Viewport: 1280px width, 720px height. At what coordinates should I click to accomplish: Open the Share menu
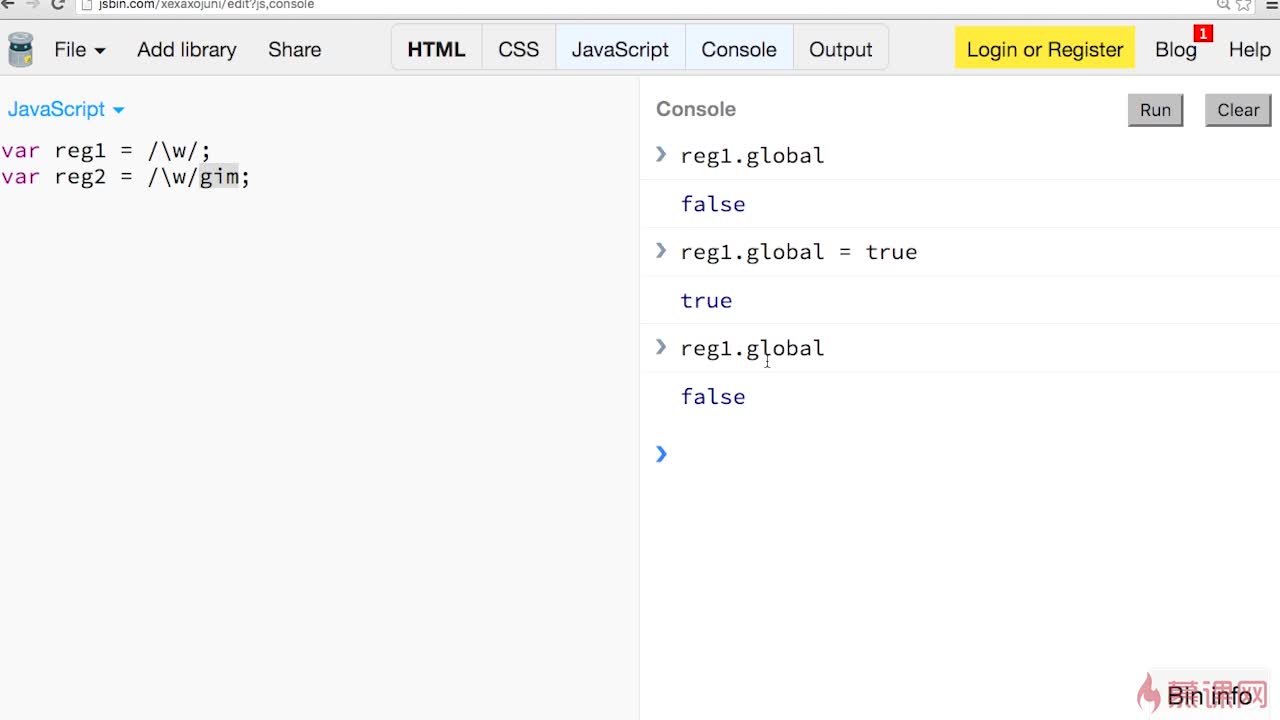[x=294, y=49]
